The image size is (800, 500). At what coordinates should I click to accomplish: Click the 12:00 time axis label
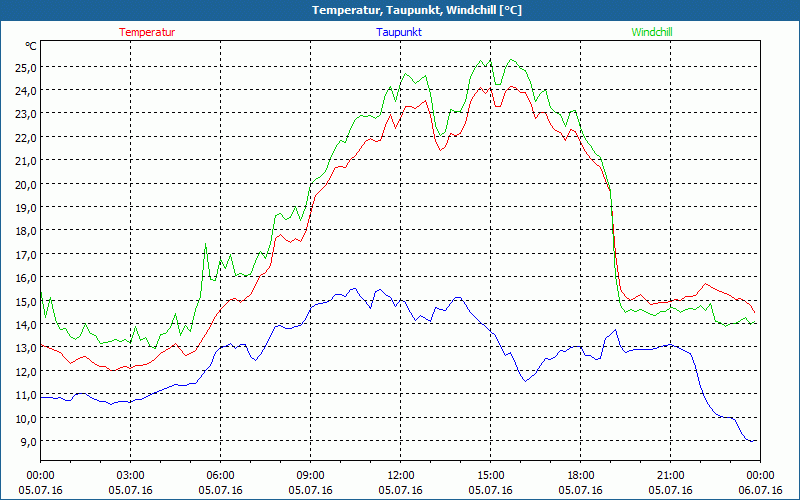pyautogui.click(x=401, y=476)
